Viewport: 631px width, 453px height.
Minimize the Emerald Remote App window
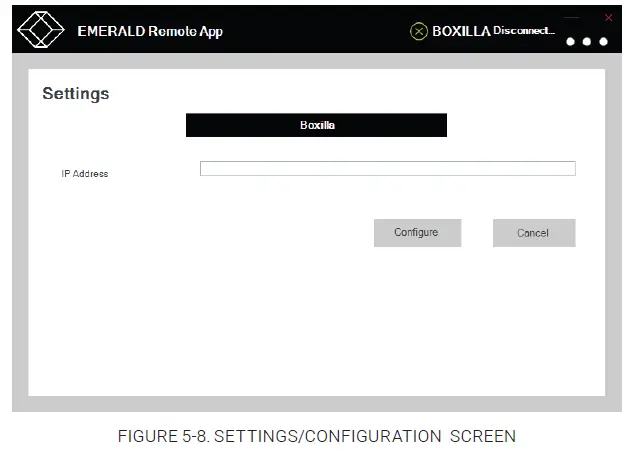(x=571, y=18)
